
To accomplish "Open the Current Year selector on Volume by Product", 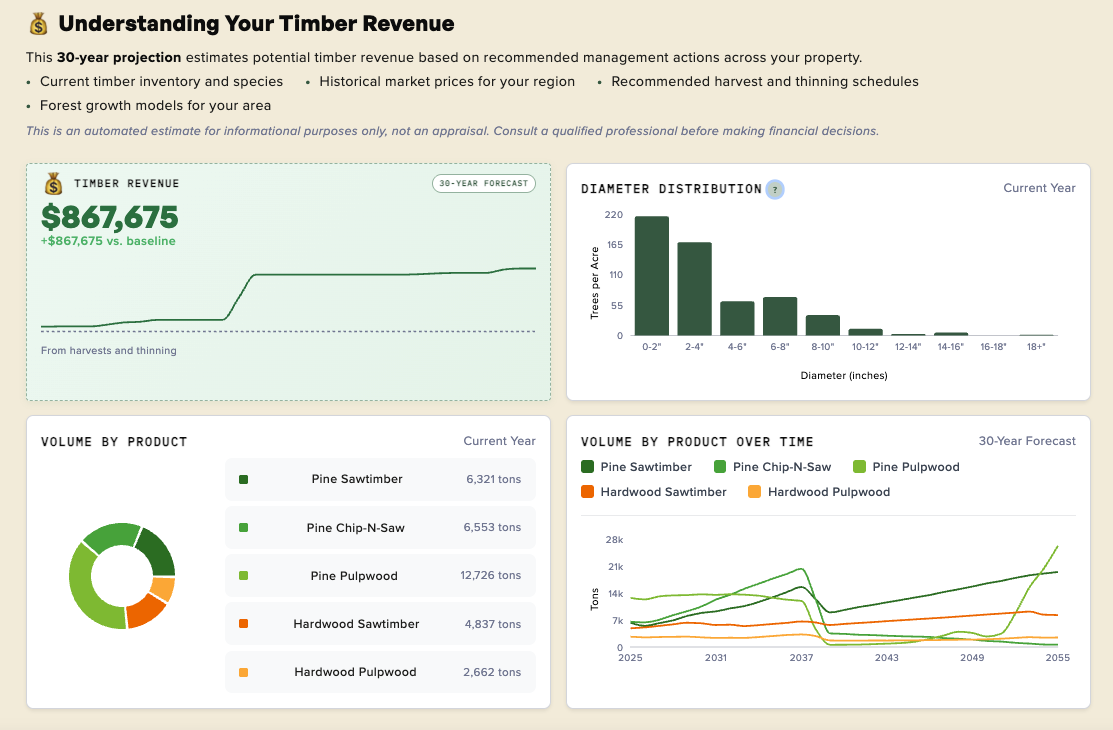I will [499, 441].
